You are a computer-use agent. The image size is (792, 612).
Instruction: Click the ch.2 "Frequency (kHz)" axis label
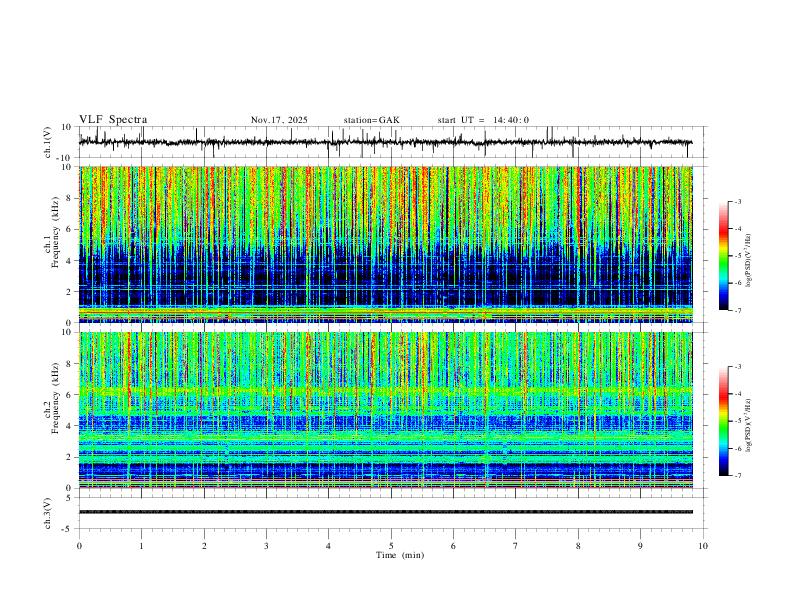coord(55,398)
